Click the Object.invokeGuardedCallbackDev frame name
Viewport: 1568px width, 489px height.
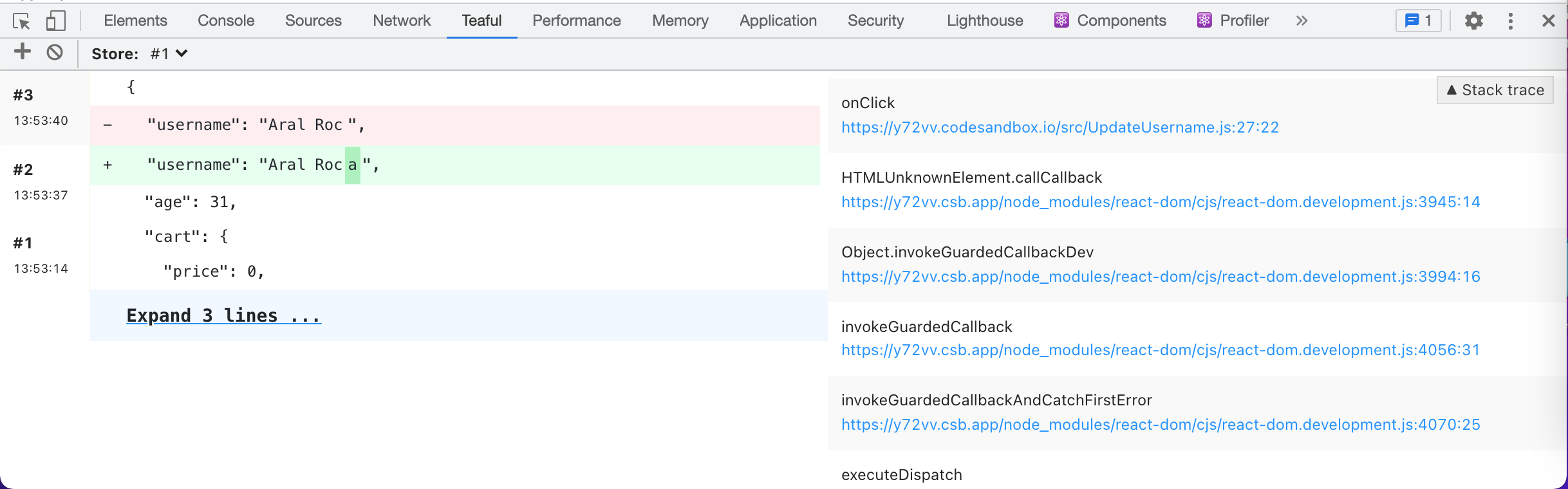(967, 252)
